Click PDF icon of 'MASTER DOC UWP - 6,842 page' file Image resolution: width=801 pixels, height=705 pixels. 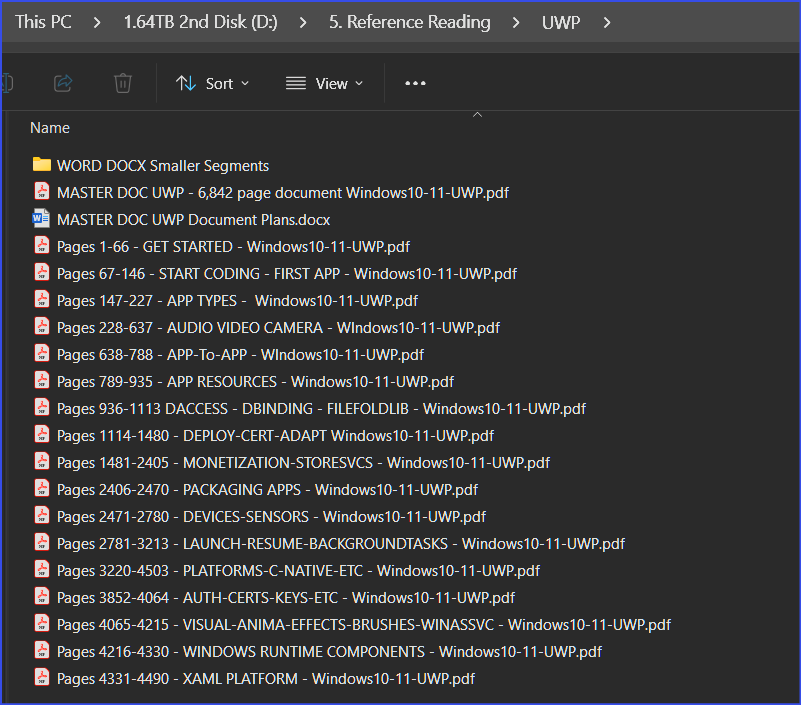(42, 191)
